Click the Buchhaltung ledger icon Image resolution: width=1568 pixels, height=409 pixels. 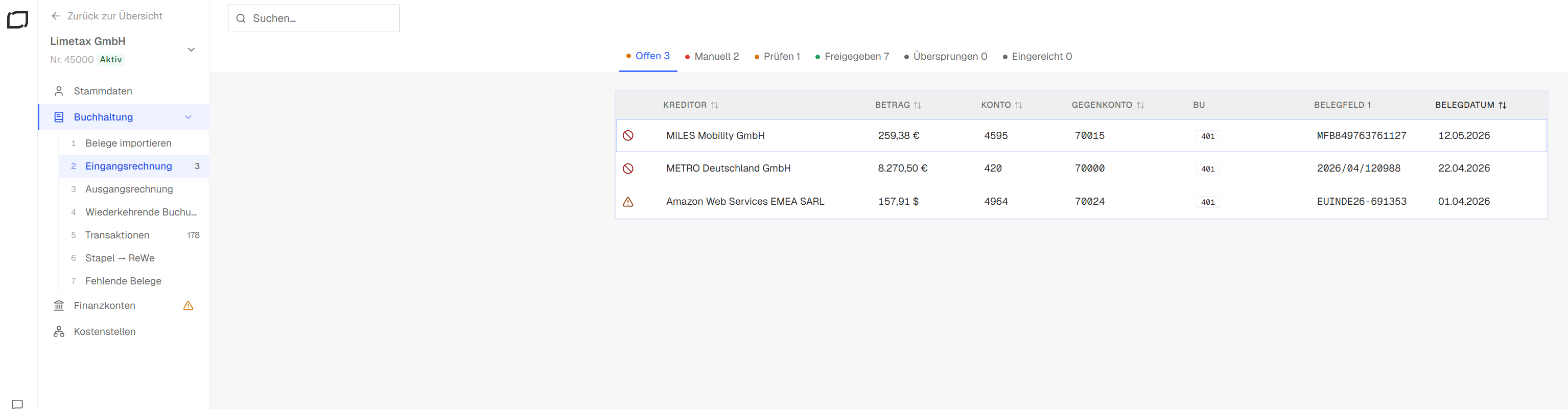click(x=59, y=117)
